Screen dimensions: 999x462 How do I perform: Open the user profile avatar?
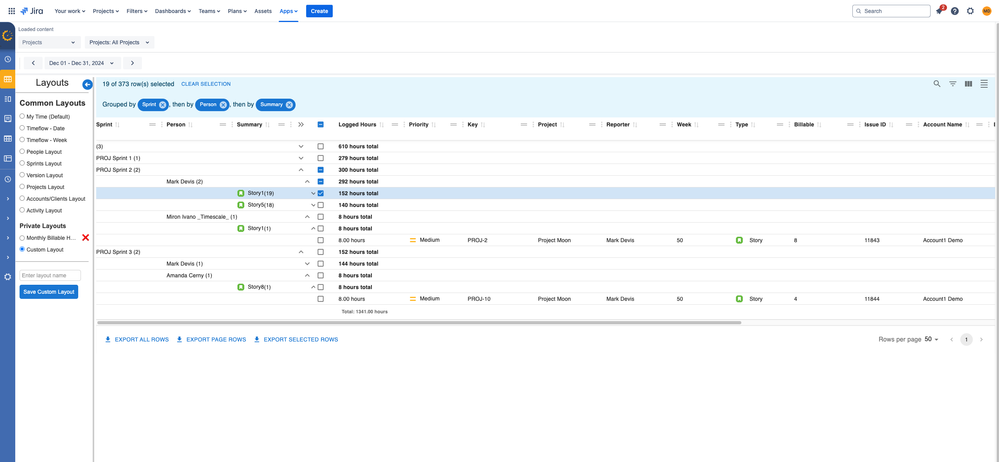pos(986,11)
